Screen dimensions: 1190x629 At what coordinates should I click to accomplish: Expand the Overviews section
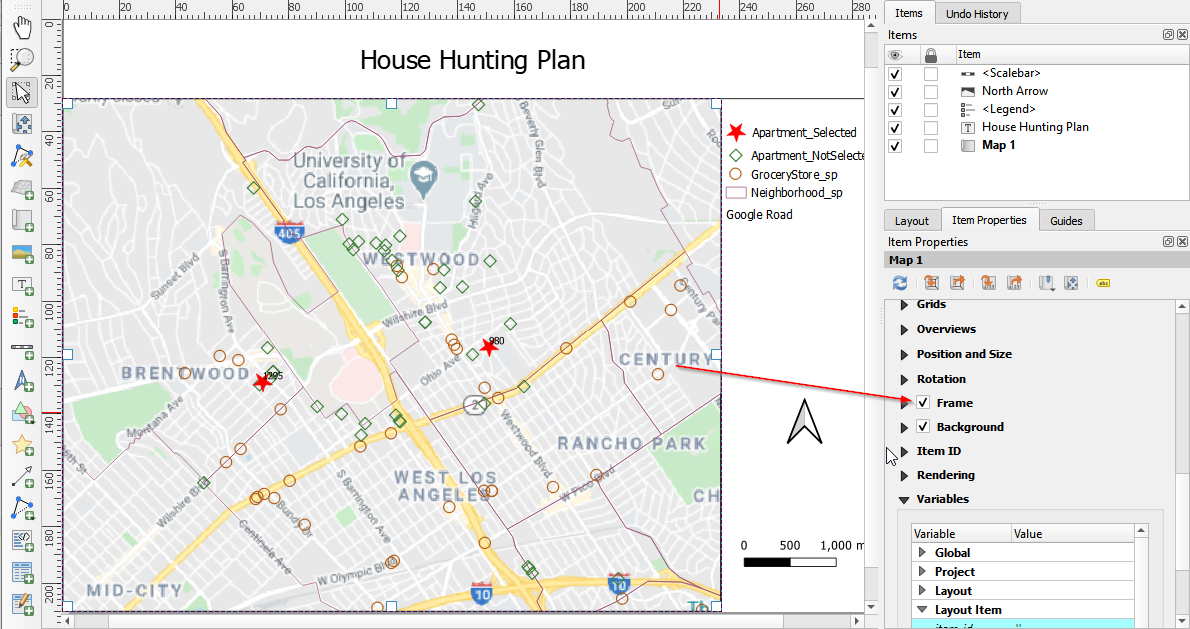point(904,329)
